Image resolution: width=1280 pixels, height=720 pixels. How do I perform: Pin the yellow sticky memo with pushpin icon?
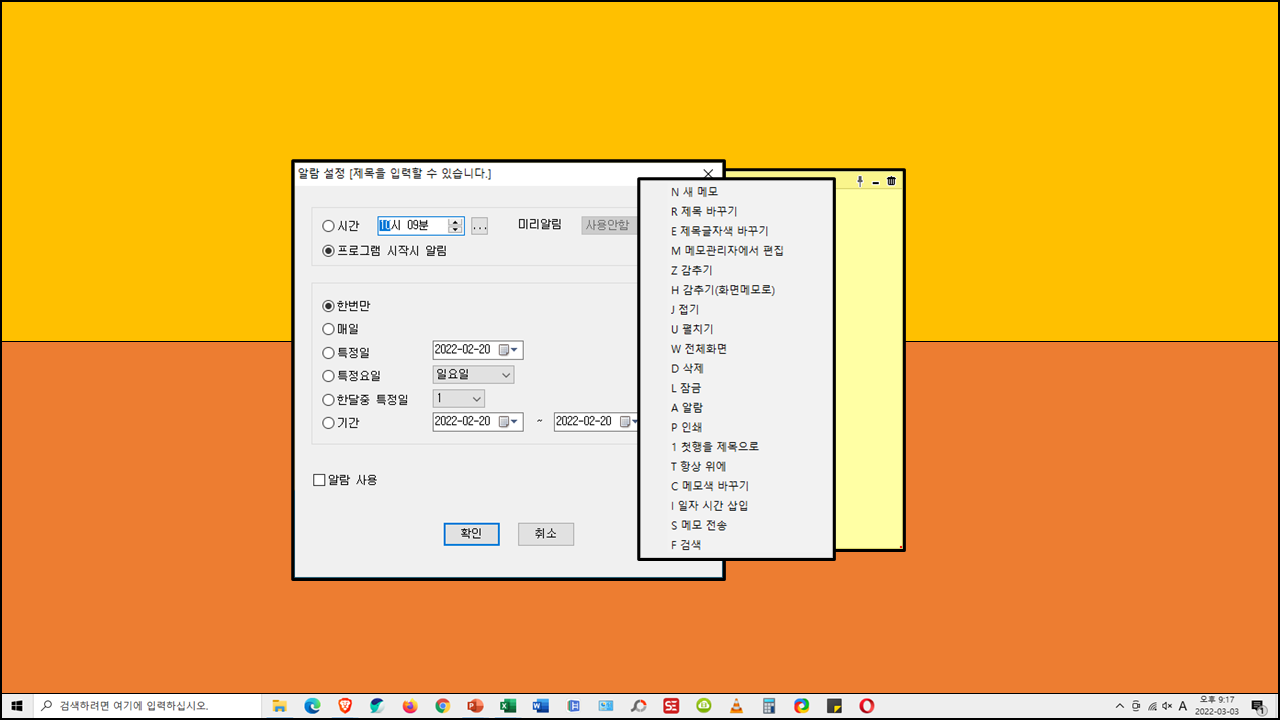pyautogui.click(x=860, y=181)
